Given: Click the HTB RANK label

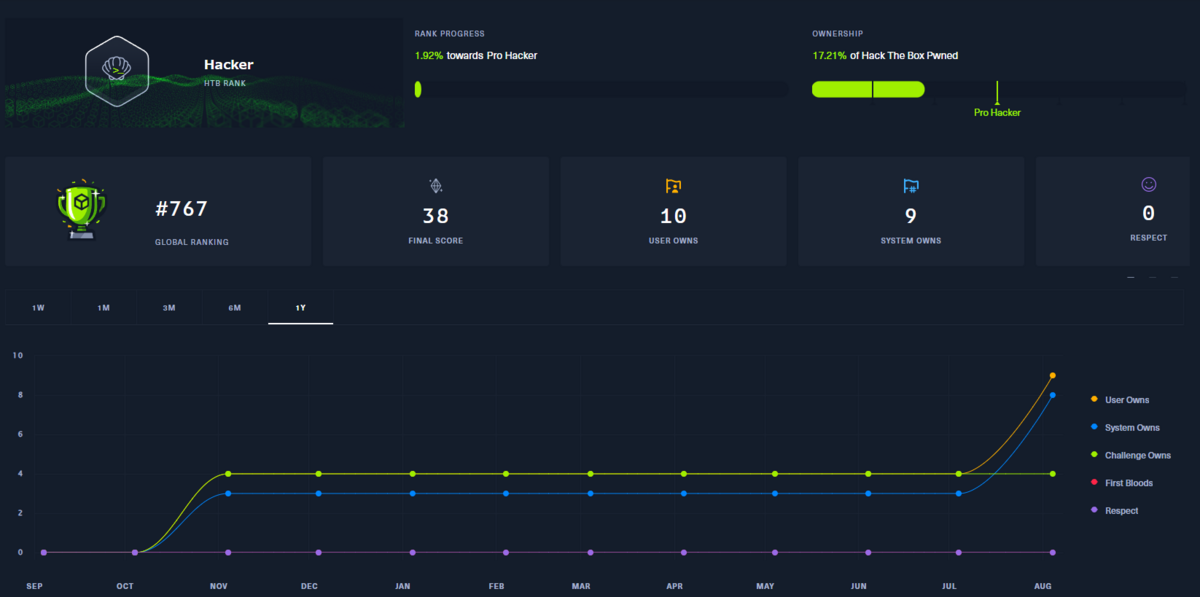Looking at the screenshot, I should click(x=224, y=83).
